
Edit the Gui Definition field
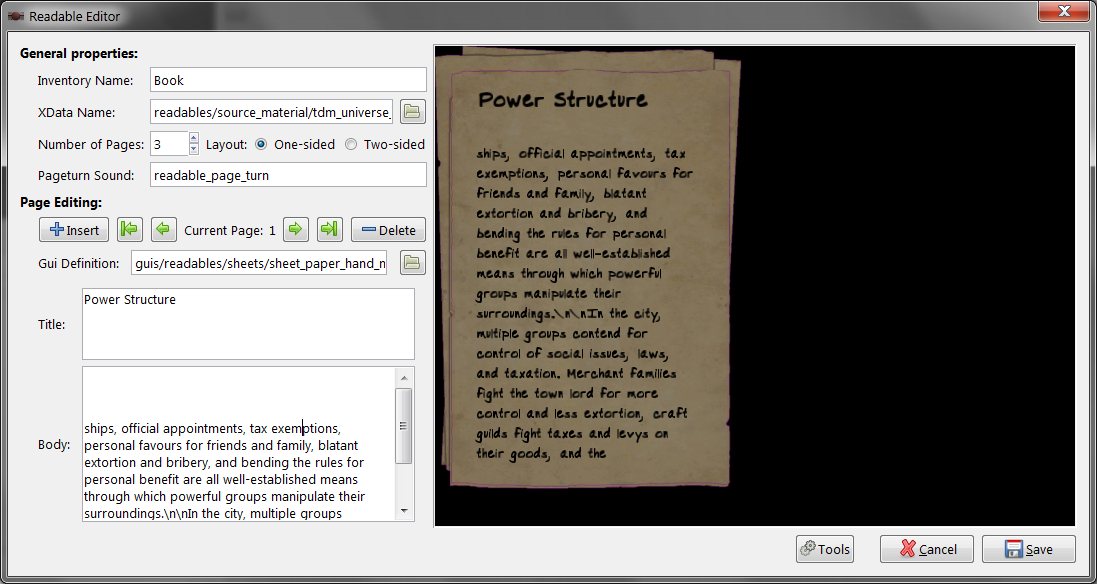[259, 264]
